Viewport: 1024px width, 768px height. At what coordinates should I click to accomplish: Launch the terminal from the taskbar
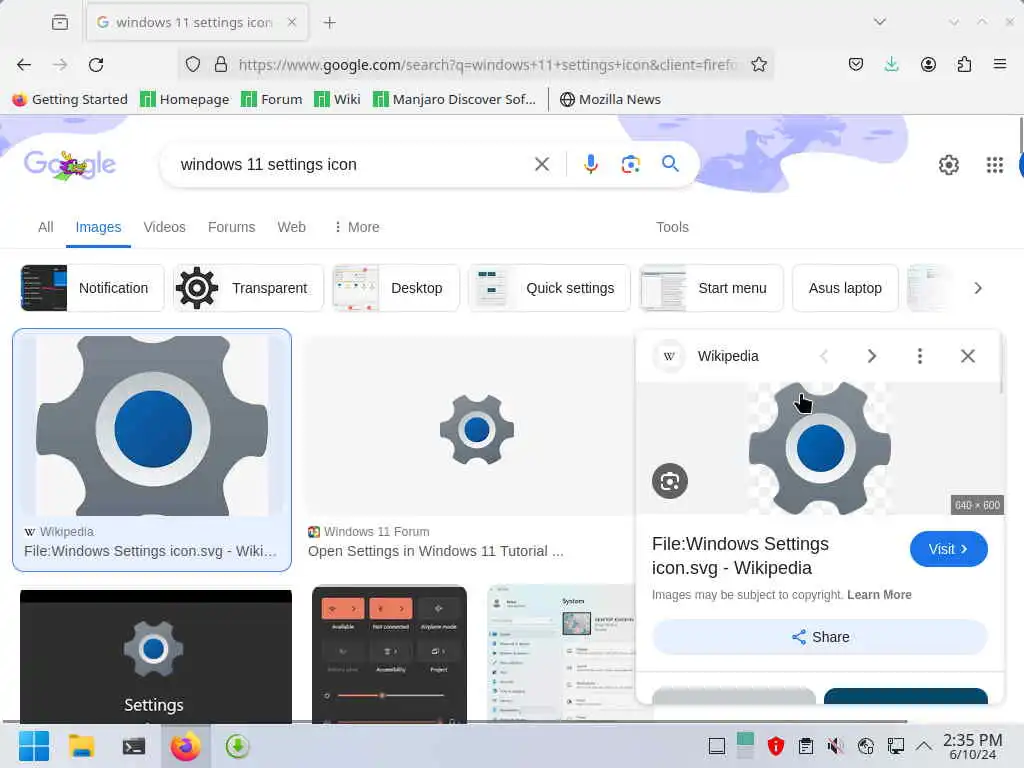[x=133, y=746]
